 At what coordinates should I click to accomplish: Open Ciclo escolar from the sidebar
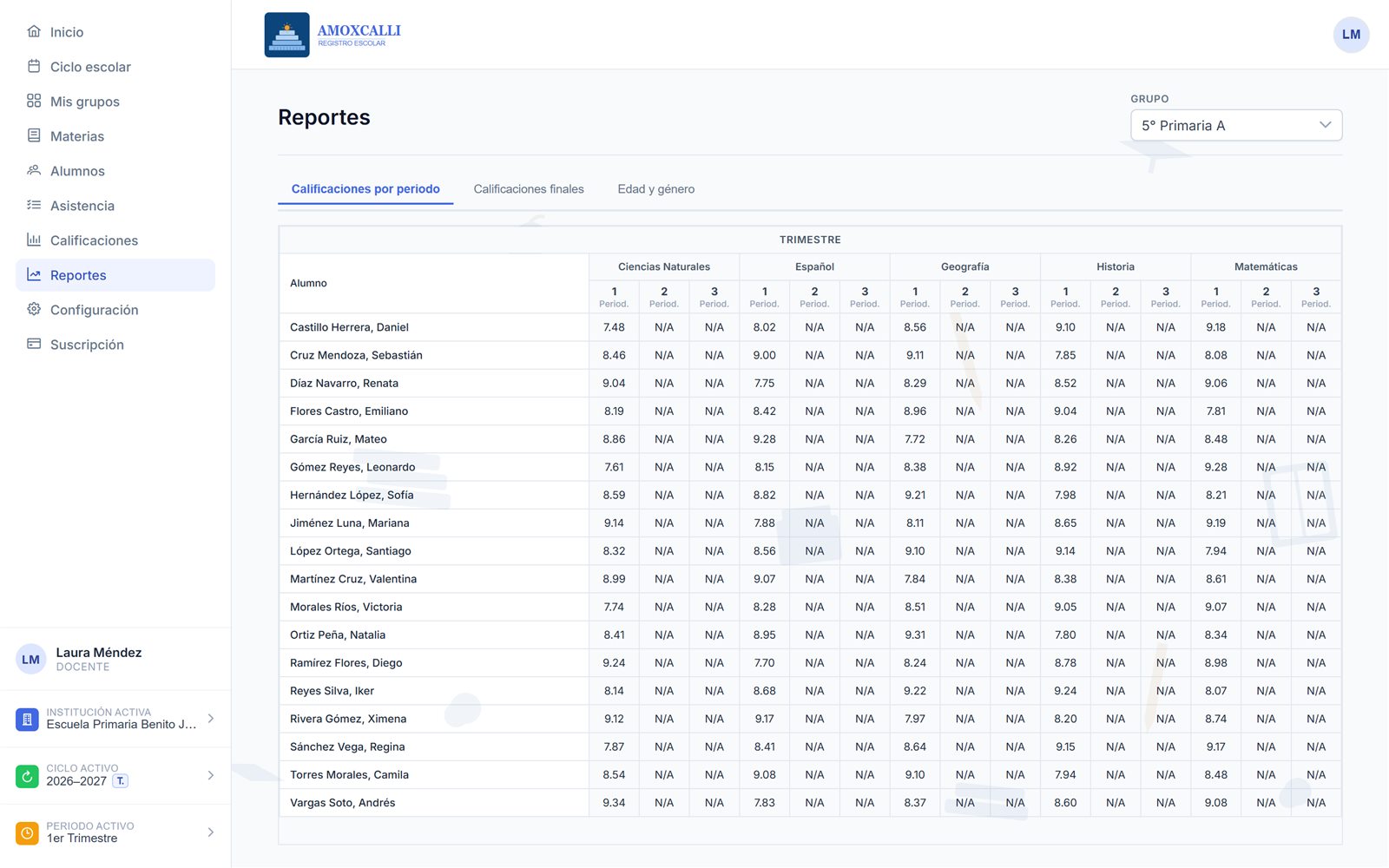115,67
